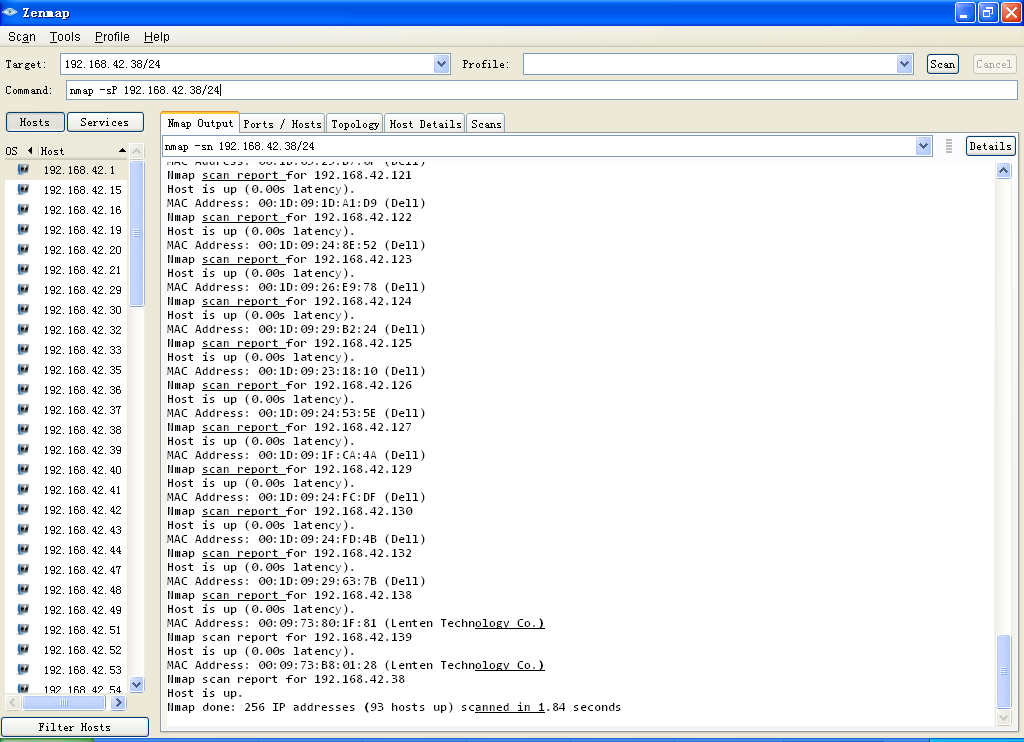This screenshot has width=1024, height=742.
Task: Show services list with Services button
Action: click(x=104, y=122)
